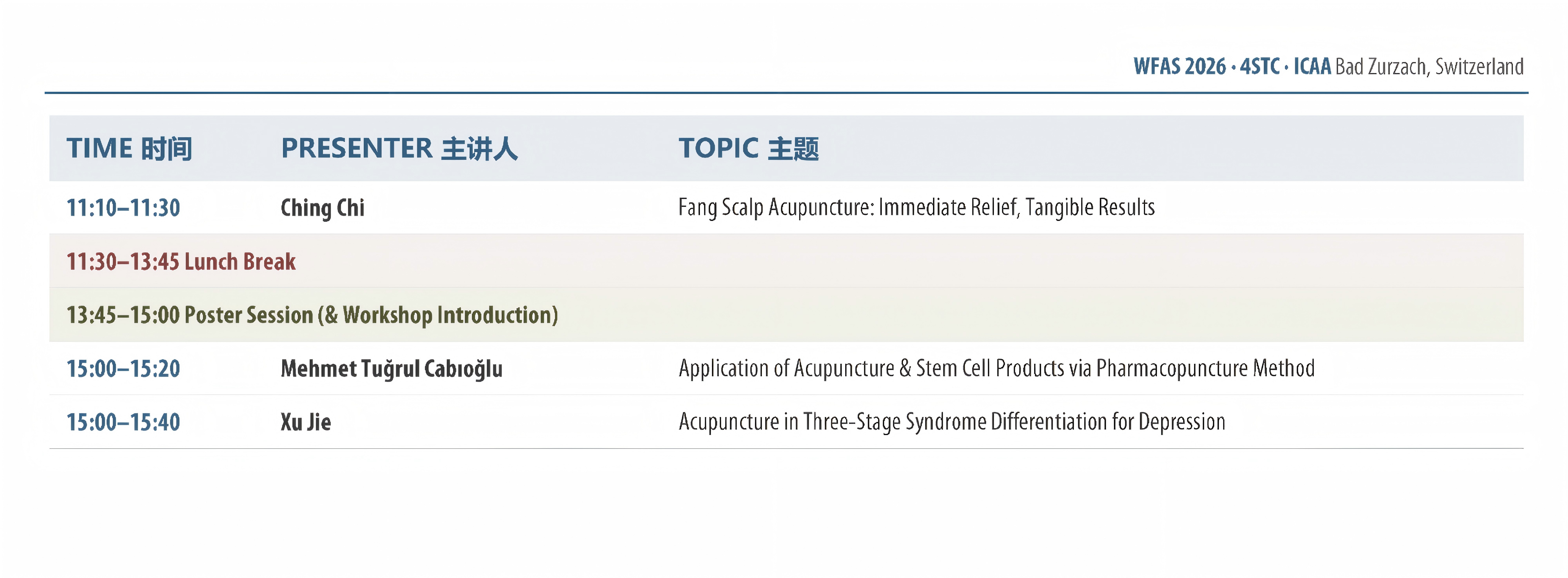Click the TOPIC 主题 column header
This screenshot has height=578, width=1568.
click(749, 148)
